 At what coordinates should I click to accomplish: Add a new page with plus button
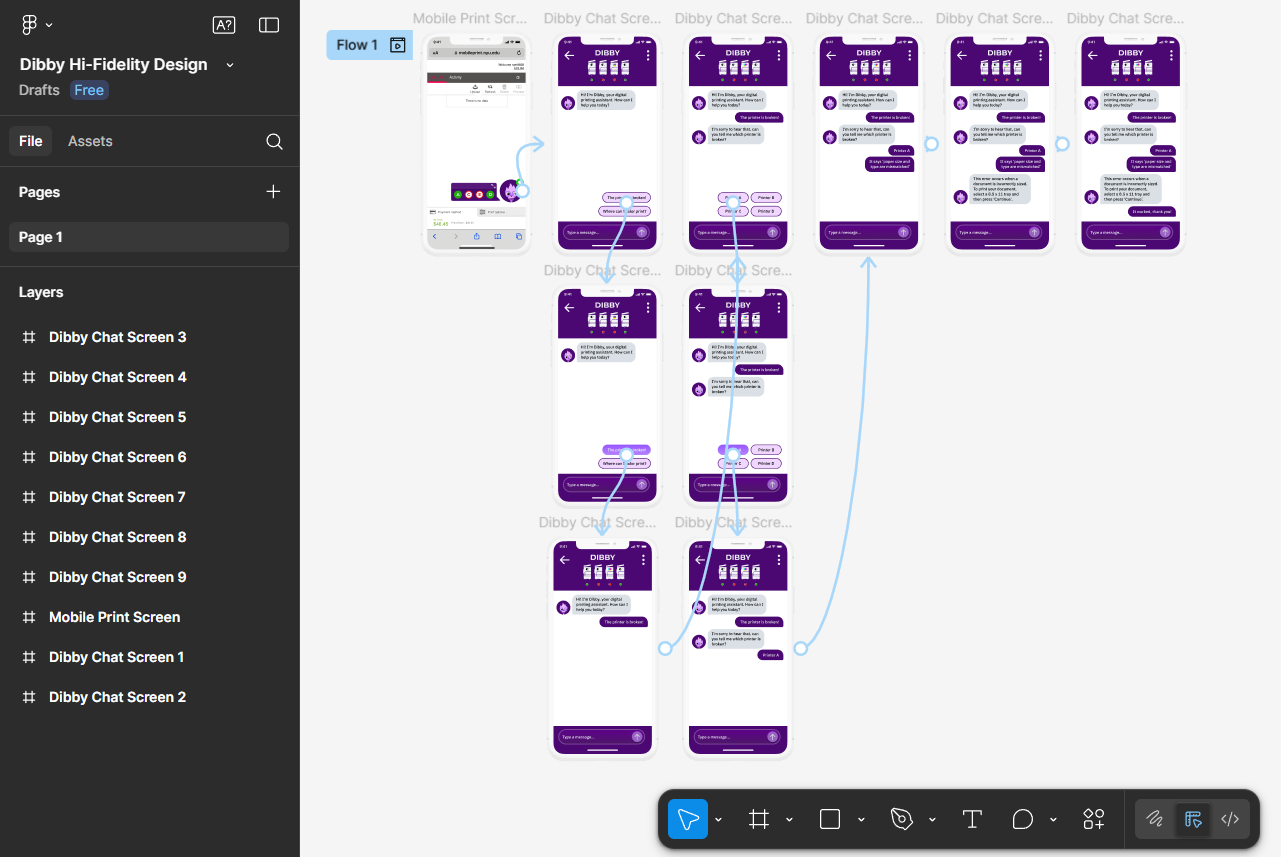[x=273, y=192]
